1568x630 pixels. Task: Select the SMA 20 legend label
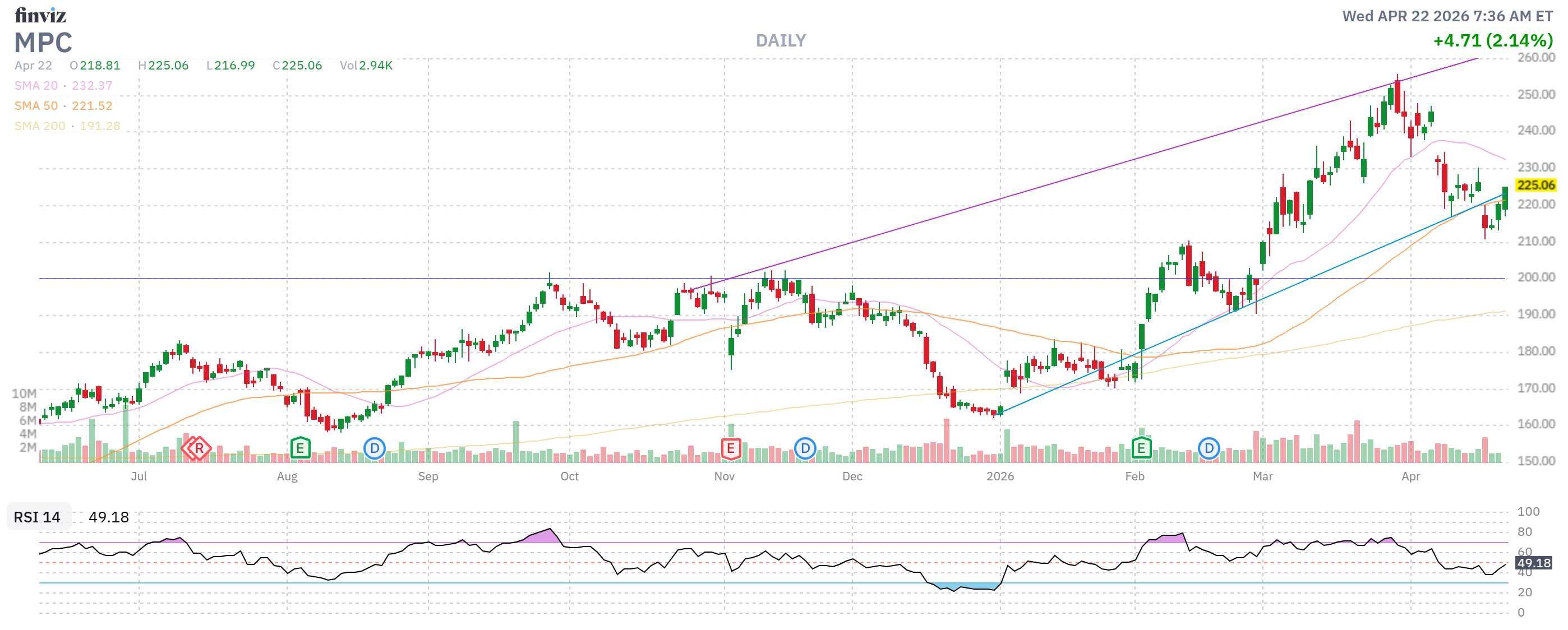(36, 86)
